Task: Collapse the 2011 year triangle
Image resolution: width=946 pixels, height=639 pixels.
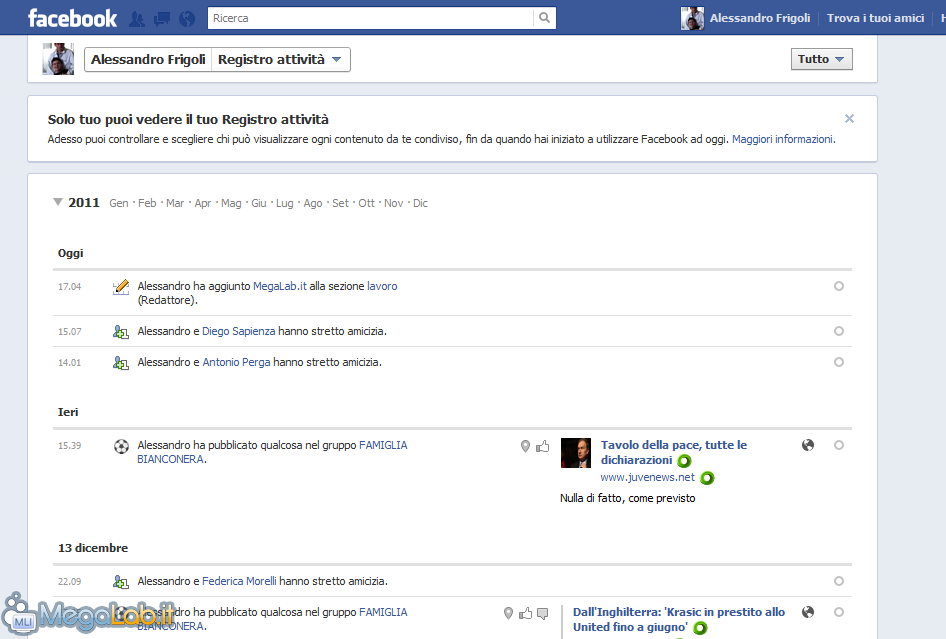Action: coord(58,202)
